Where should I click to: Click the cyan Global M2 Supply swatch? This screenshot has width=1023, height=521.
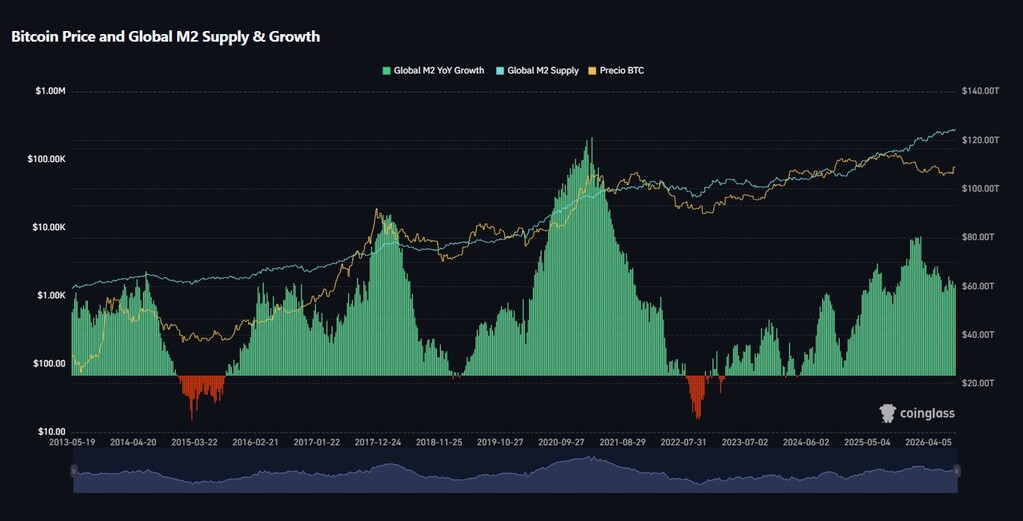[x=501, y=70]
